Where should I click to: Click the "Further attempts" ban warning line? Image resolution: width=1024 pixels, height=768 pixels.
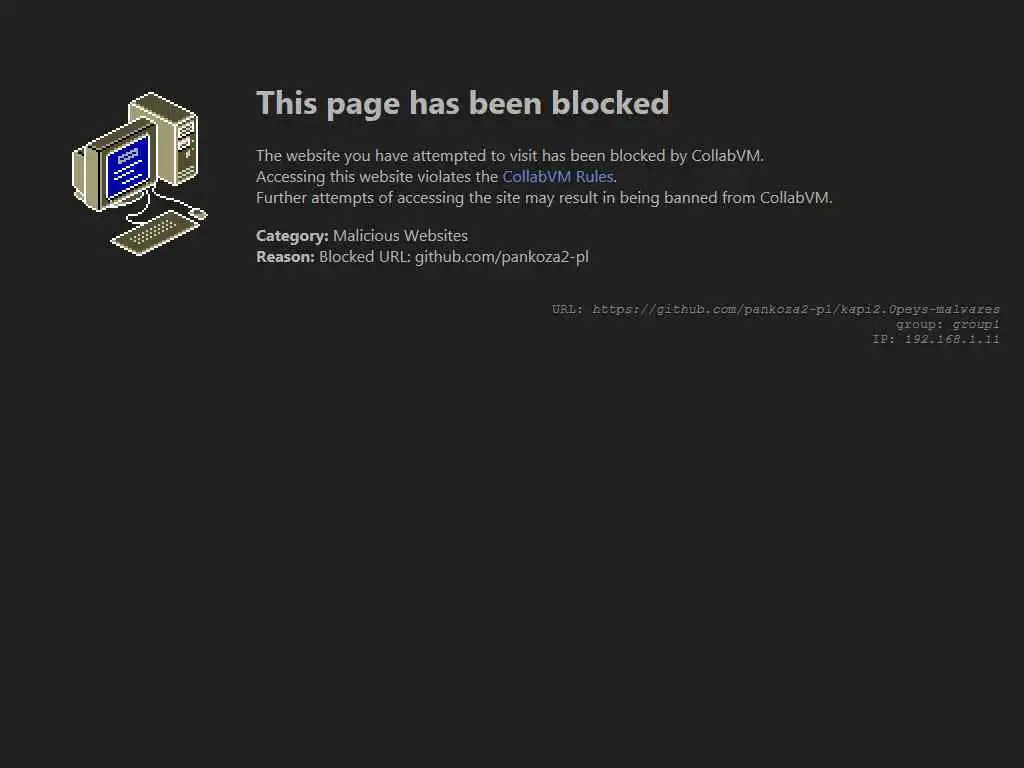[x=544, y=198]
